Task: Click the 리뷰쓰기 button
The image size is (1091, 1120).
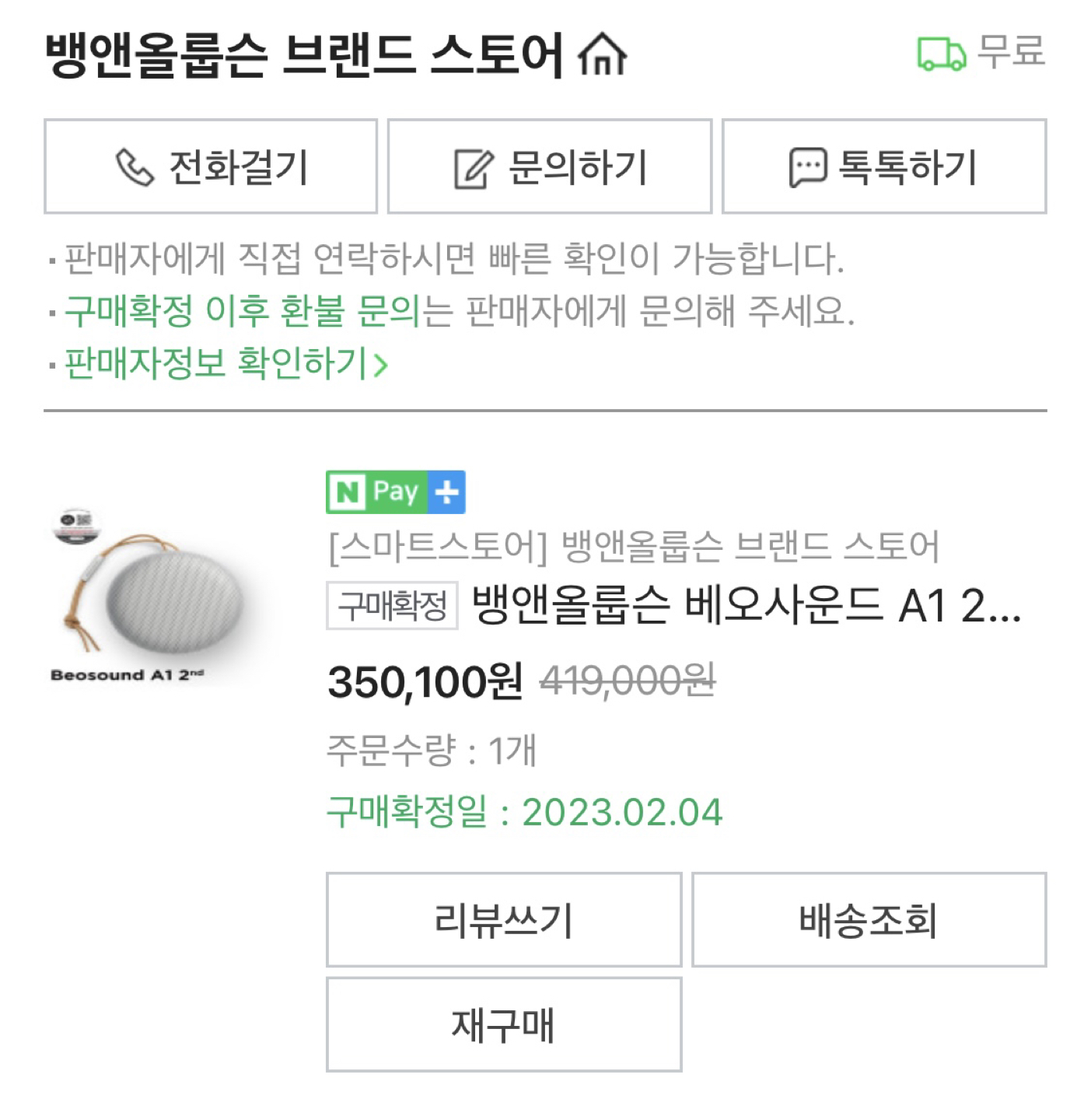Action: click(x=504, y=919)
